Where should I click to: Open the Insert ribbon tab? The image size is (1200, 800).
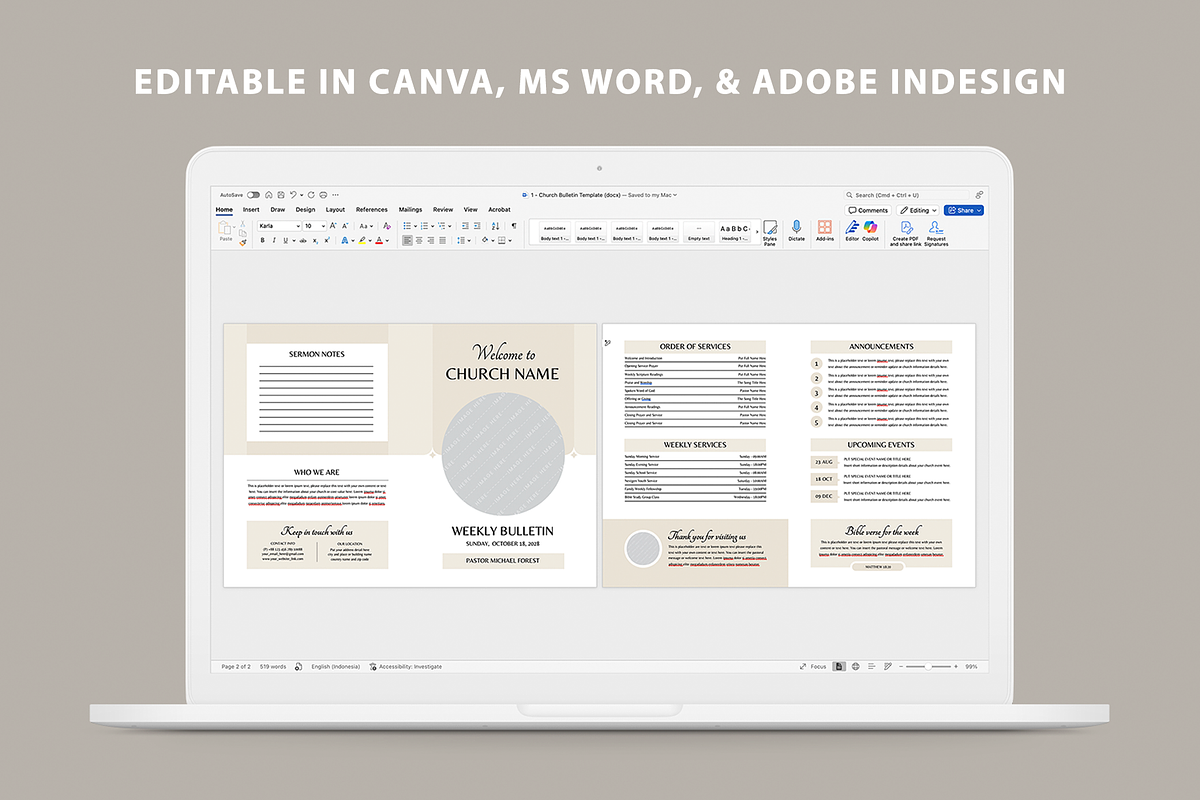[251, 210]
